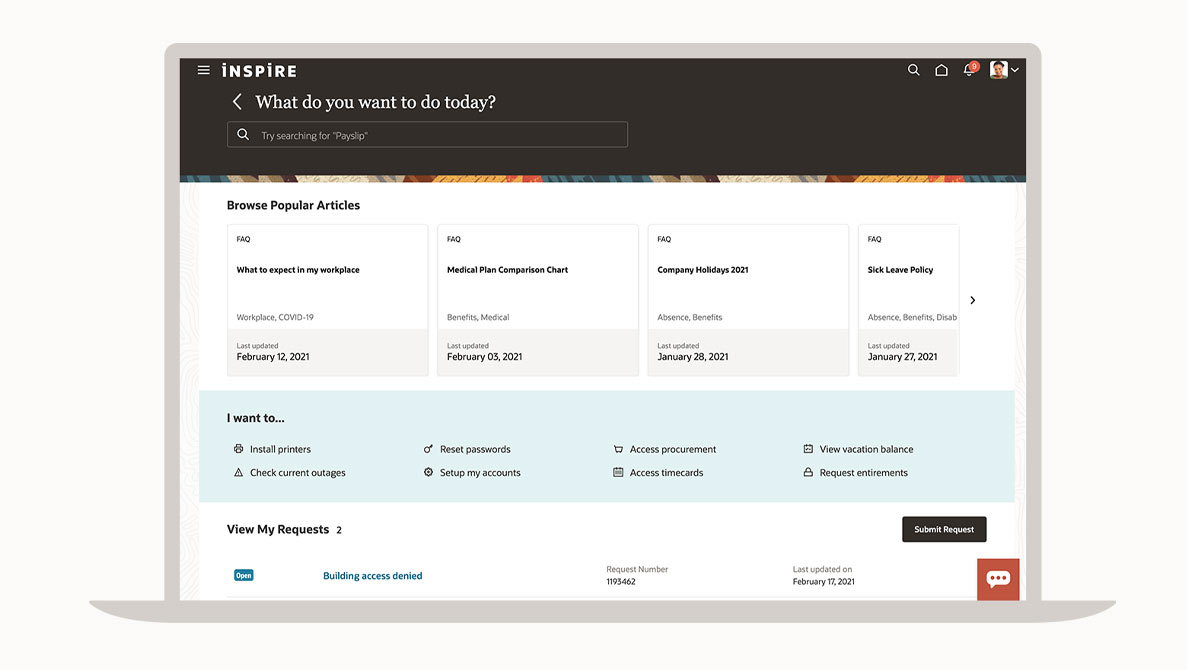Open the hamburger navigation menu
1187x670 pixels.
[204, 70]
